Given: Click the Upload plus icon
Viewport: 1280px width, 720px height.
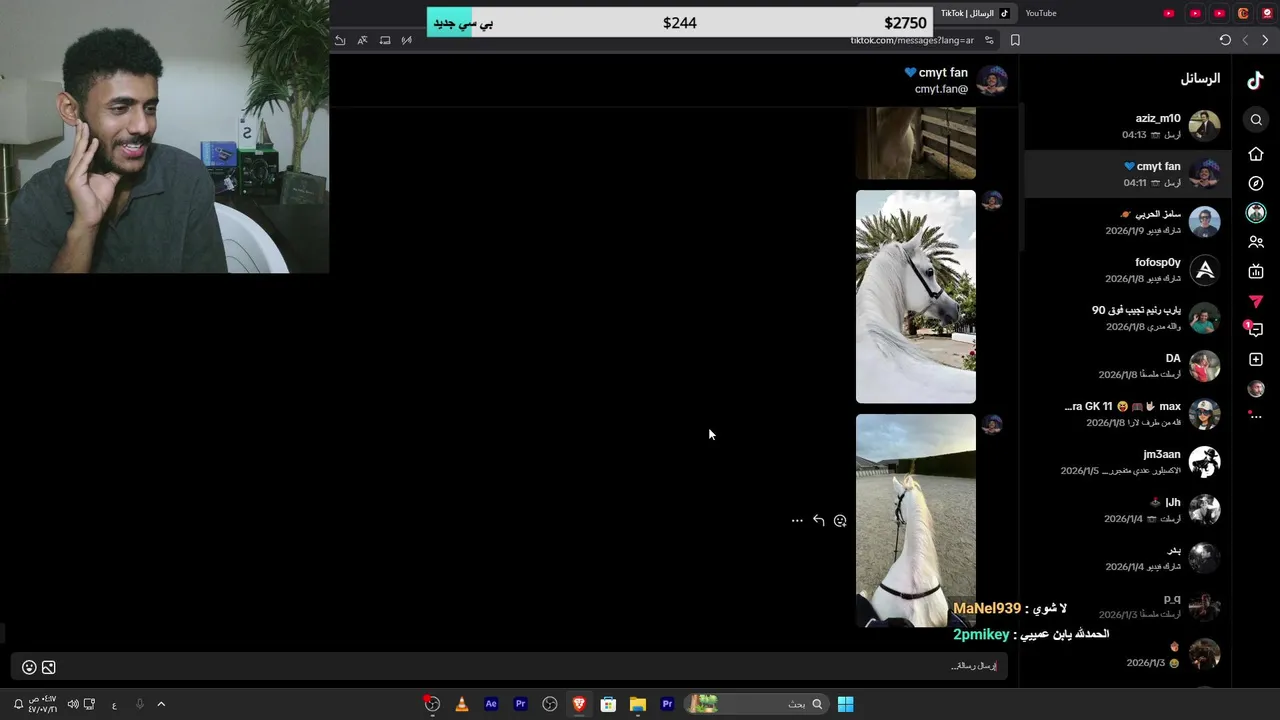Looking at the screenshot, I should pos(1256,359).
